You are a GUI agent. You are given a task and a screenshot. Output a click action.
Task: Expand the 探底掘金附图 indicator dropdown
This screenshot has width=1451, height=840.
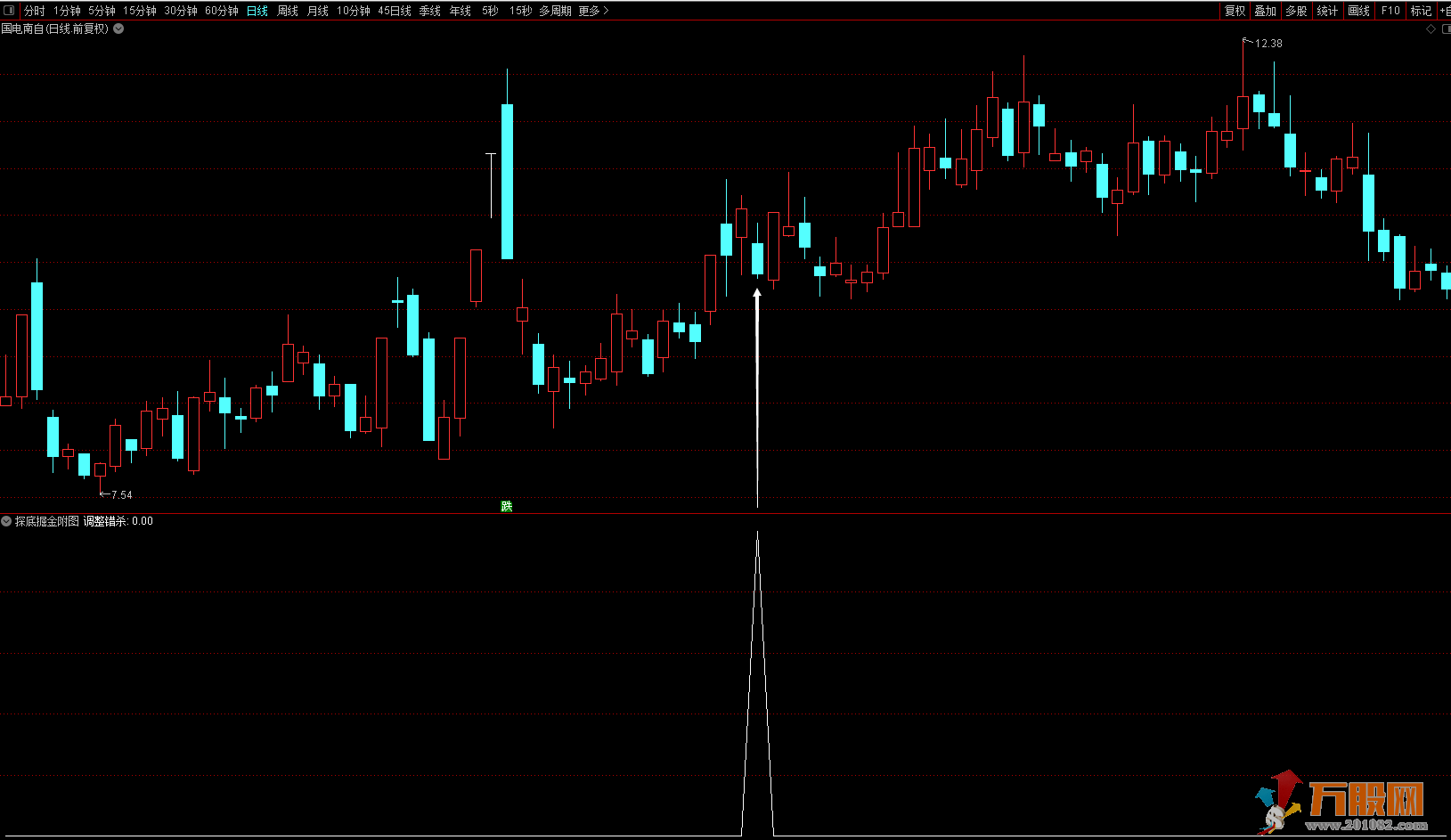(x=6, y=521)
